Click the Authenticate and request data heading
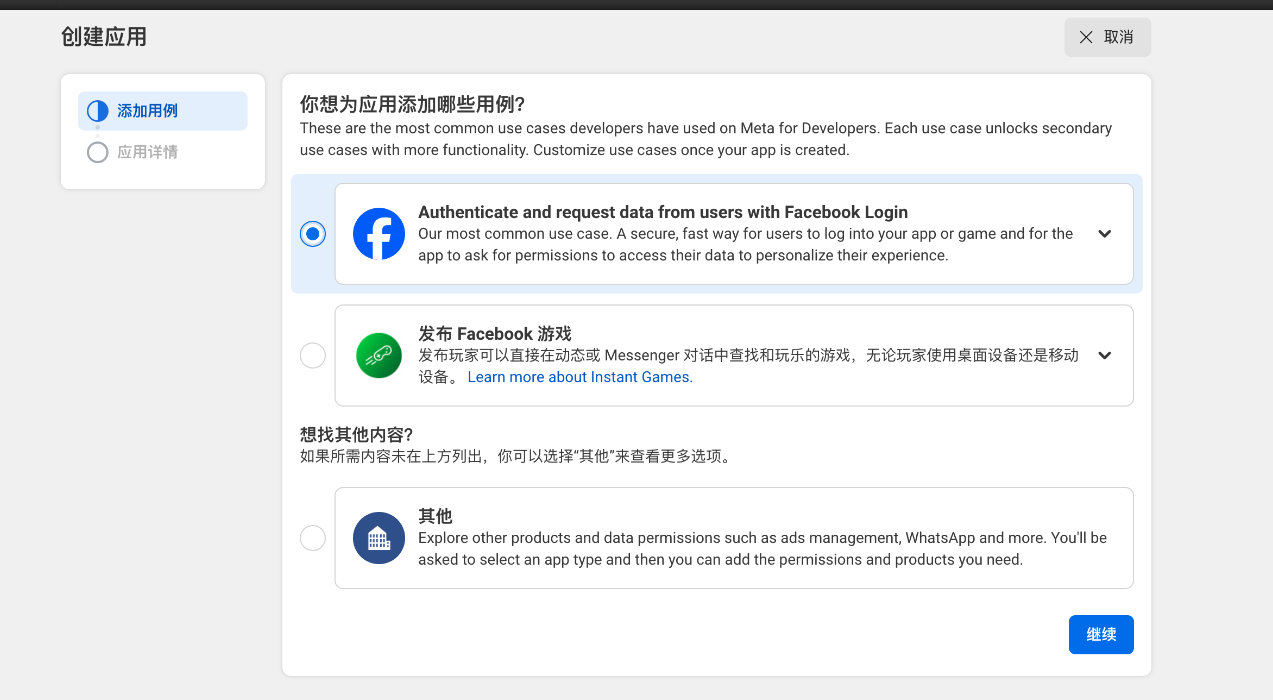The image size is (1273, 700). point(663,212)
